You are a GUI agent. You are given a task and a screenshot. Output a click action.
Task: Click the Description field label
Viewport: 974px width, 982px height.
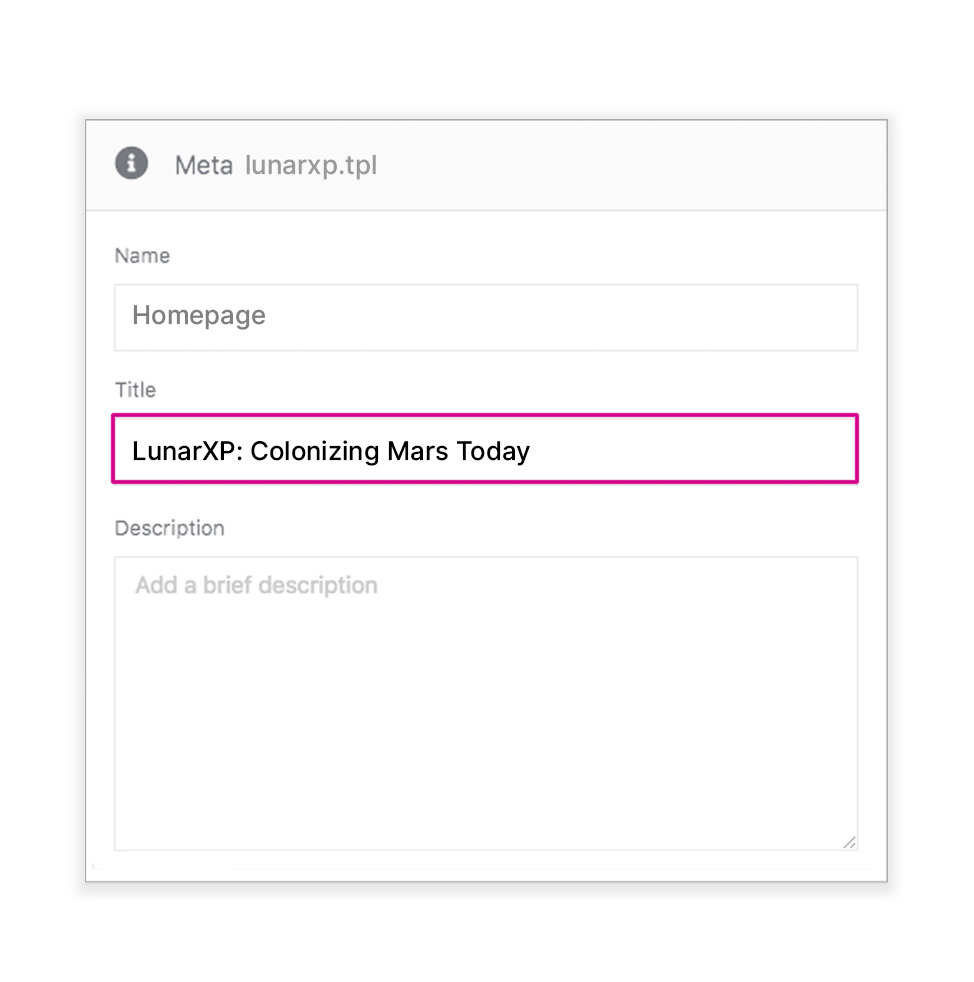169,528
